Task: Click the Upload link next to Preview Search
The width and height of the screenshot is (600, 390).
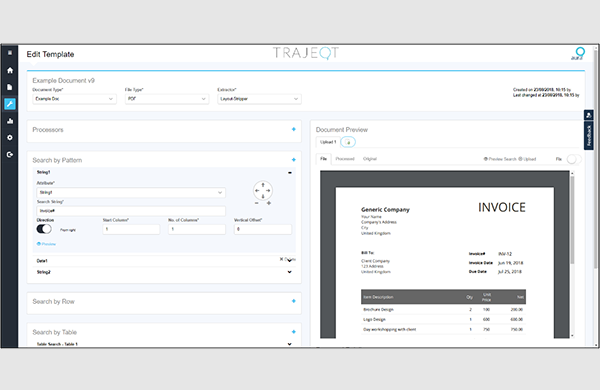Action: (527, 159)
